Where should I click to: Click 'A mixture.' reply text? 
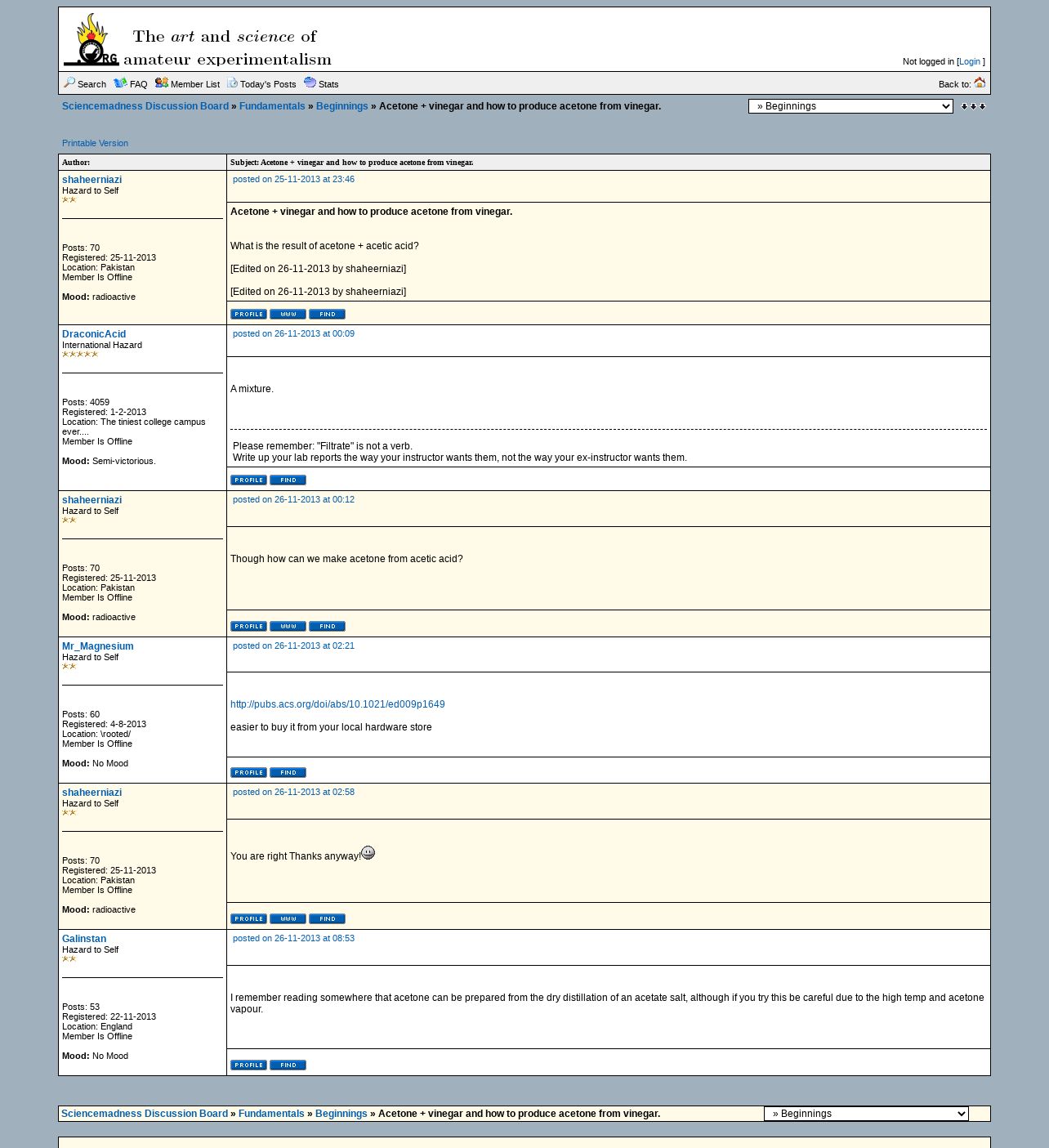coord(252,389)
